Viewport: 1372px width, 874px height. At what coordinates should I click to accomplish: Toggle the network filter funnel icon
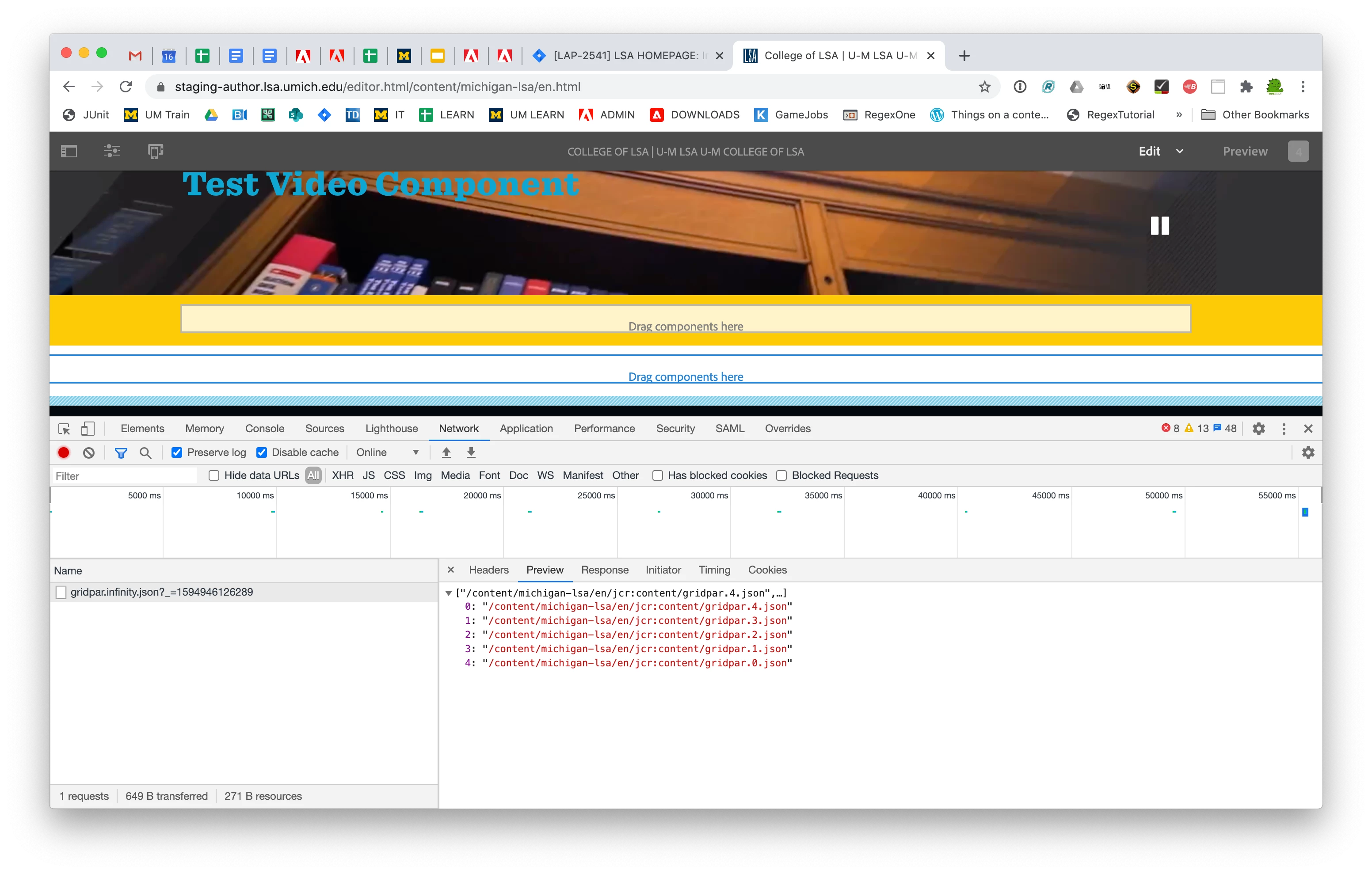121,452
